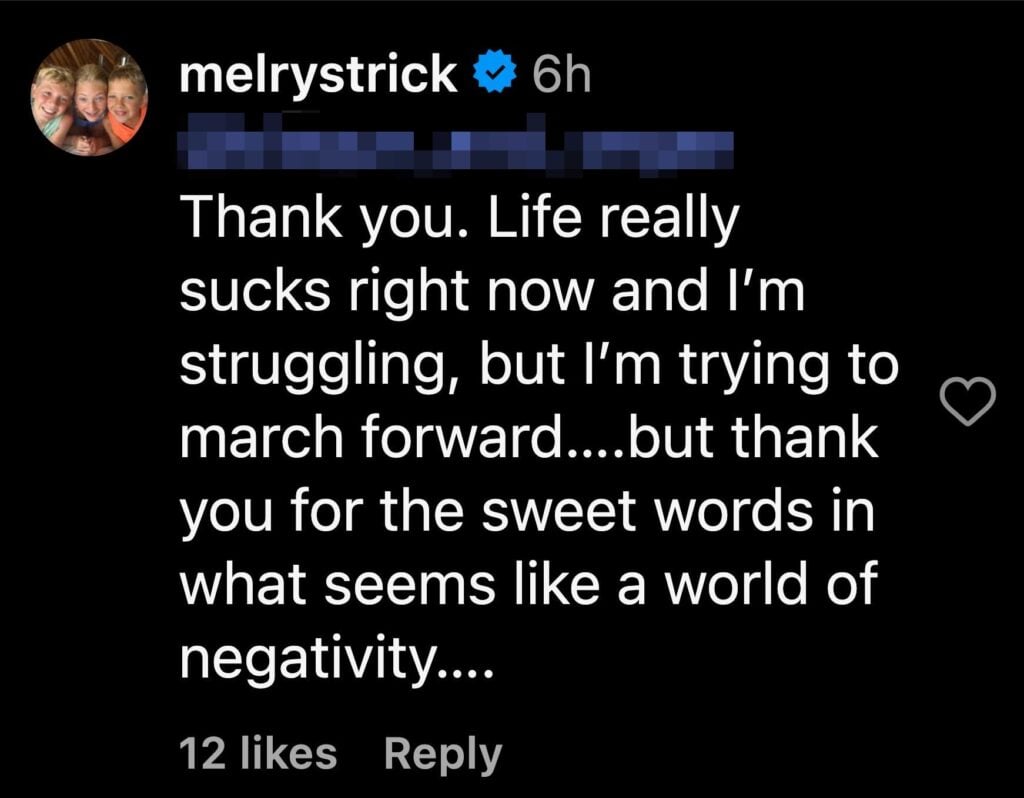Viewport: 1024px width, 798px height.
Task: Open the melrystrick username link
Action: 318,77
